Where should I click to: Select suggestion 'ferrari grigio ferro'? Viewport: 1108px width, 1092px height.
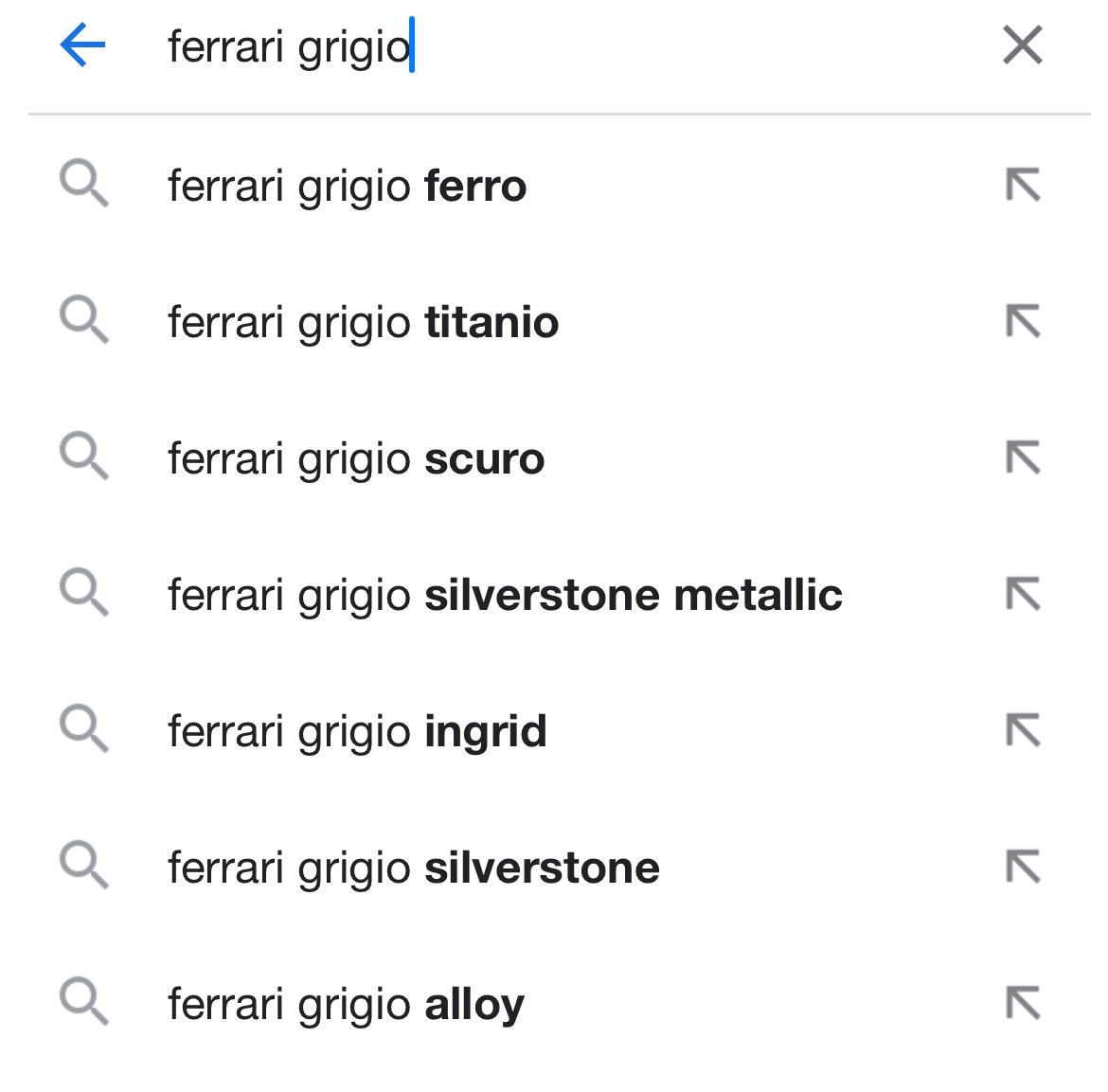click(347, 186)
